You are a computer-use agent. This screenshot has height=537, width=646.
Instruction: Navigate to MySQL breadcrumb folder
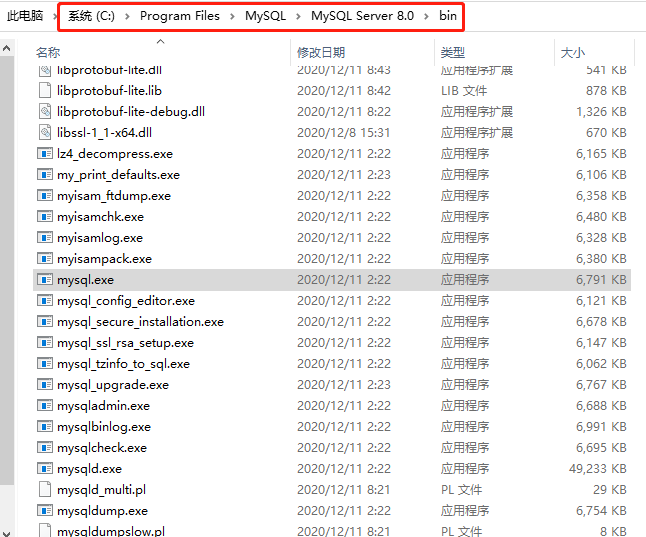click(x=265, y=16)
